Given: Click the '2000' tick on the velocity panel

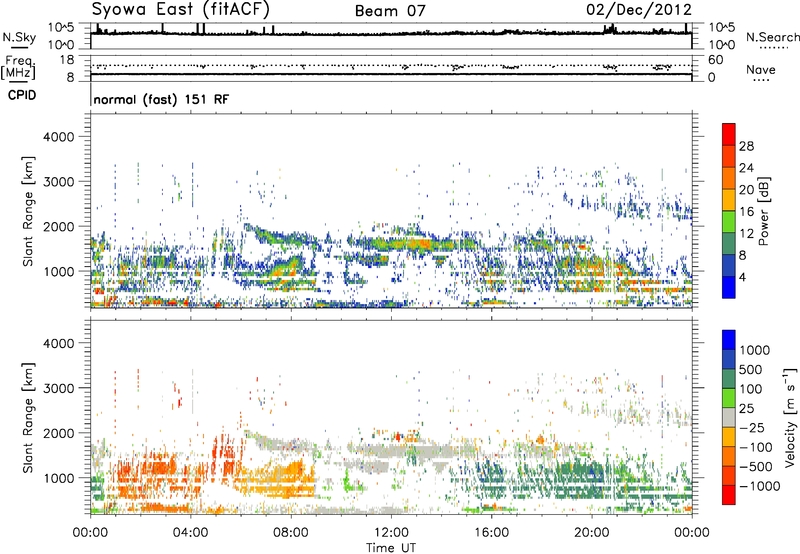Looking at the screenshot, I should tap(59, 433).
